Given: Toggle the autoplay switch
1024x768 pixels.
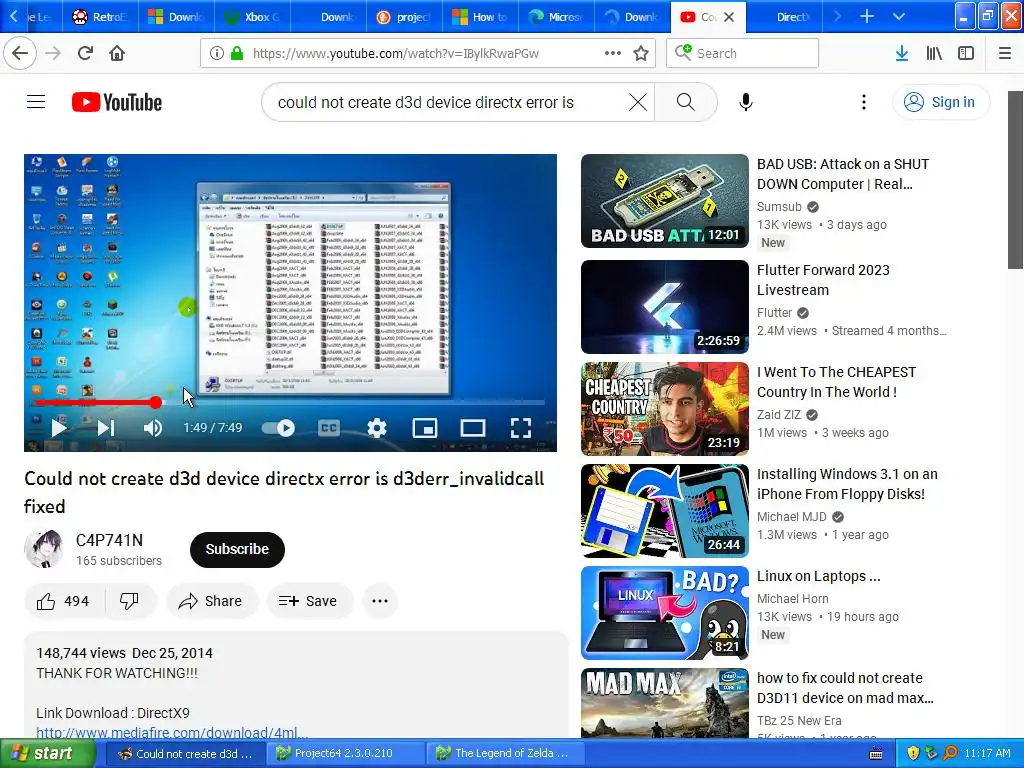Looking at the screenshot, I should click(278, 428).
